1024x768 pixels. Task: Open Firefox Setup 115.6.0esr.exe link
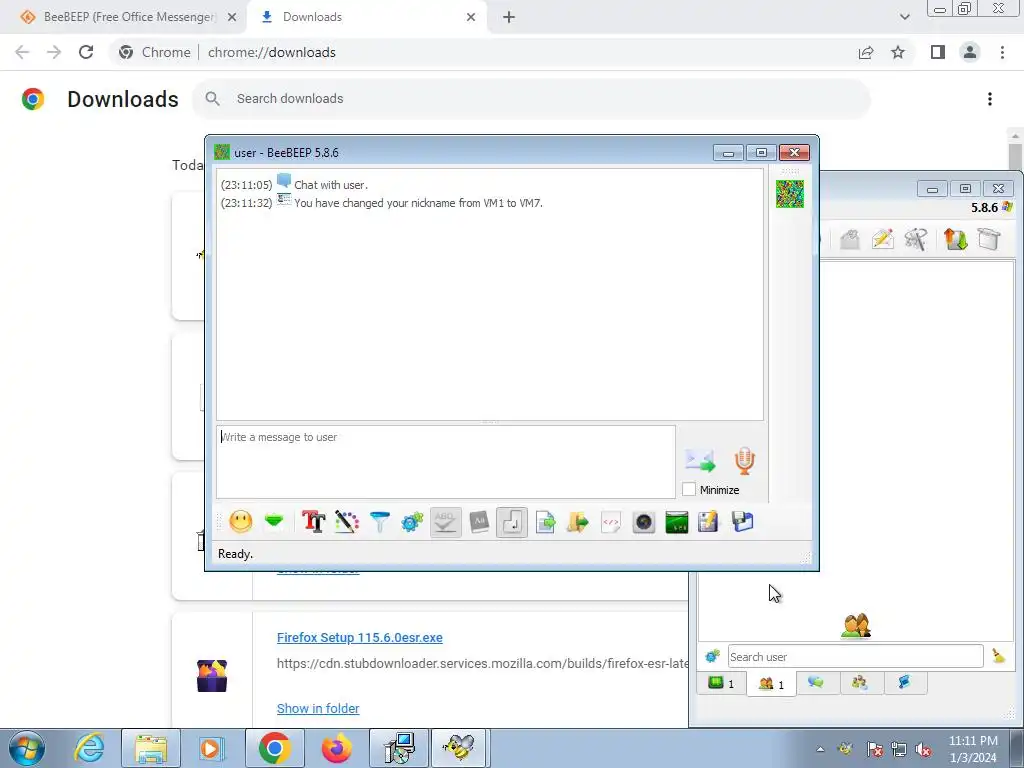[360, 637]
